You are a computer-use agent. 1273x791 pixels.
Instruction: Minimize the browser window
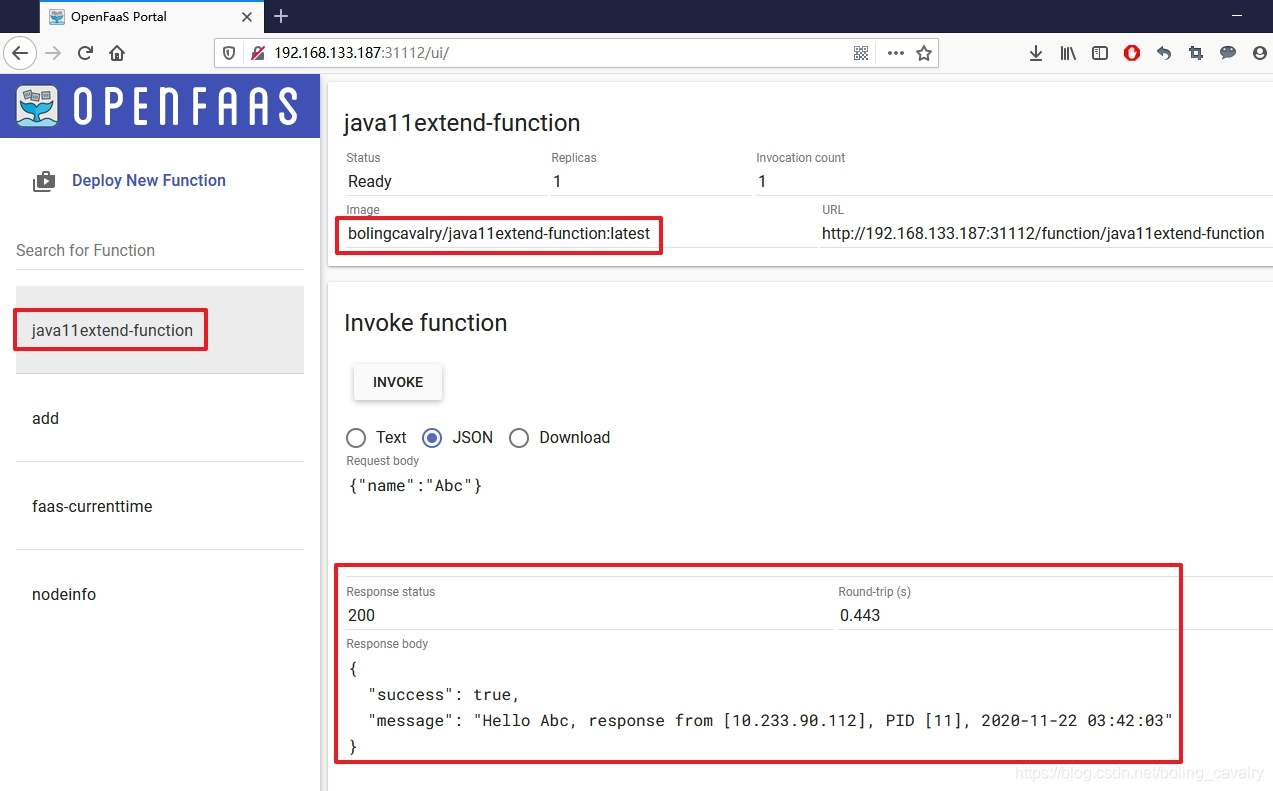coord(1237,16)
